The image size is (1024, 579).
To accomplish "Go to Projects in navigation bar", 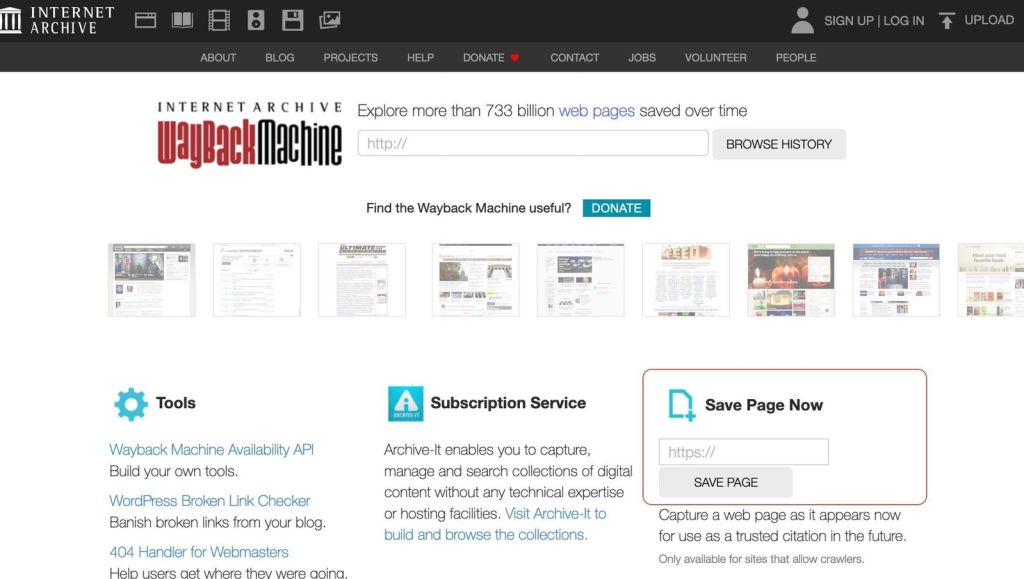I will 351,57.
